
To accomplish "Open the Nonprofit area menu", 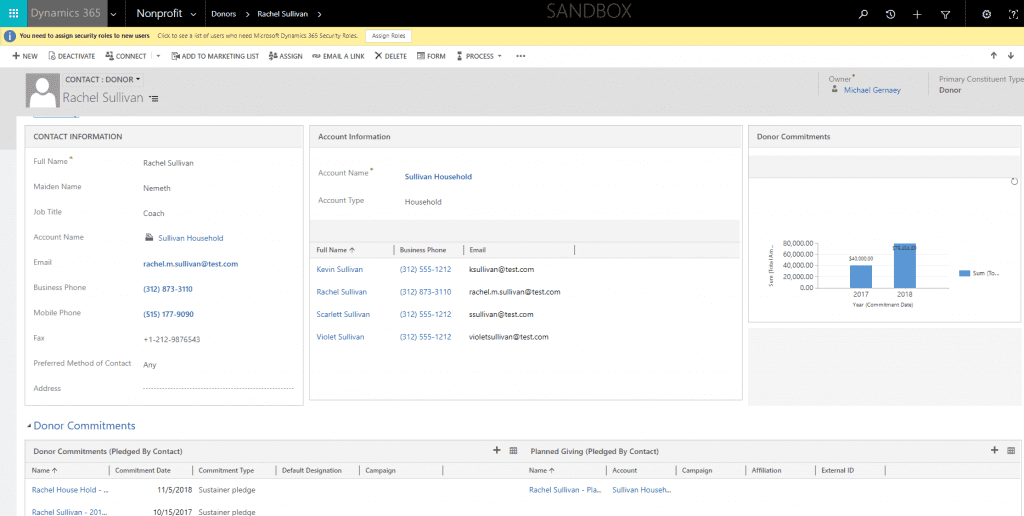I will pos(166,14).
